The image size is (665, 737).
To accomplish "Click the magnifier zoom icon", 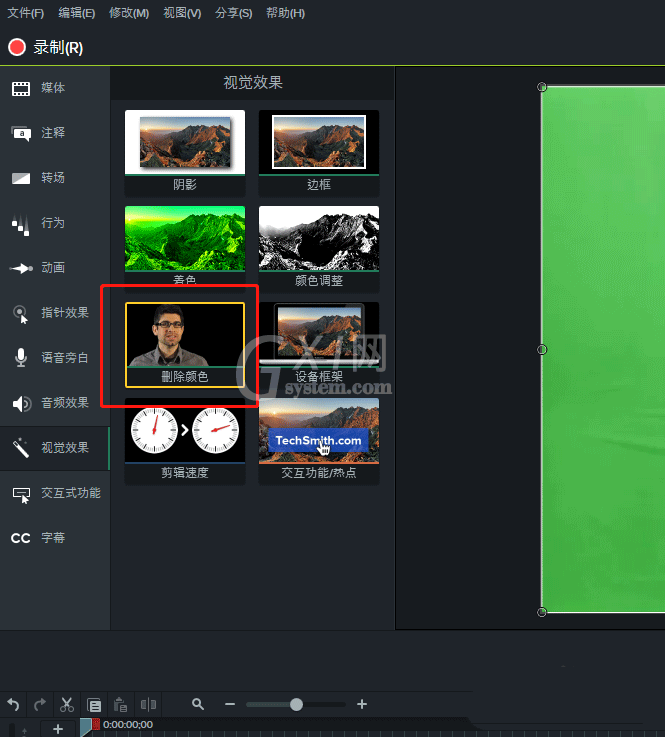I will pyautogui.click(x=198, y=704).
